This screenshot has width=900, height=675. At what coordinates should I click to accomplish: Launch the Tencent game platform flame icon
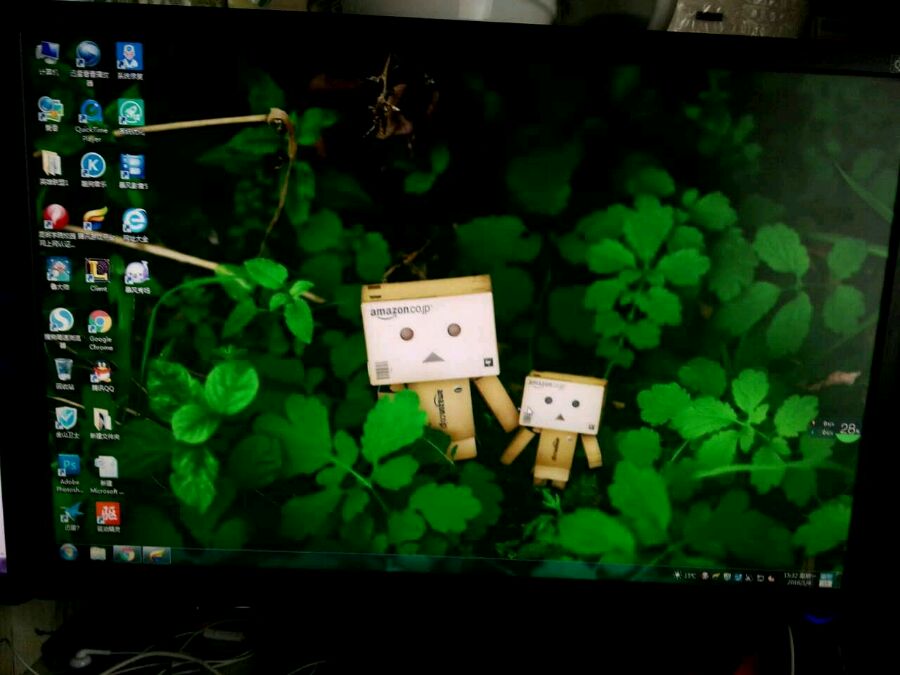click(x=95, y=223)
